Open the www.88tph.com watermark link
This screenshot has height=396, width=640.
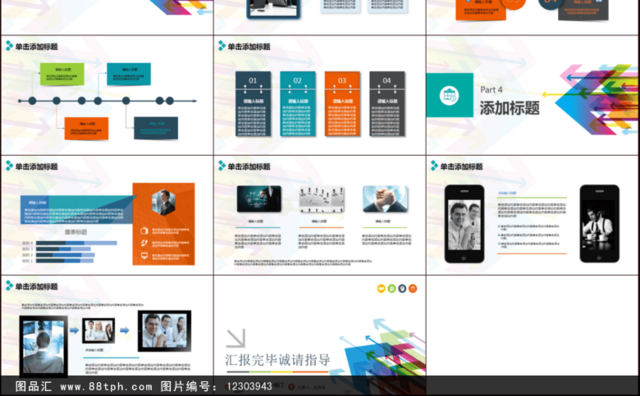(106, 386)
